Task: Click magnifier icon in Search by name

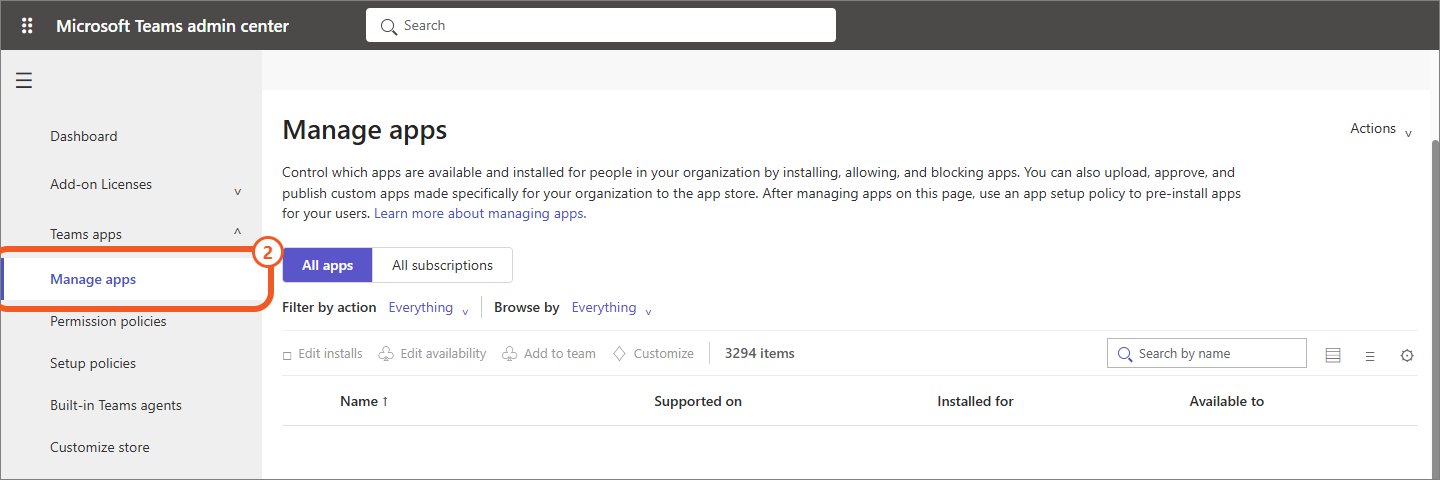Action: pyautogui.click(x=1124, y=354)
